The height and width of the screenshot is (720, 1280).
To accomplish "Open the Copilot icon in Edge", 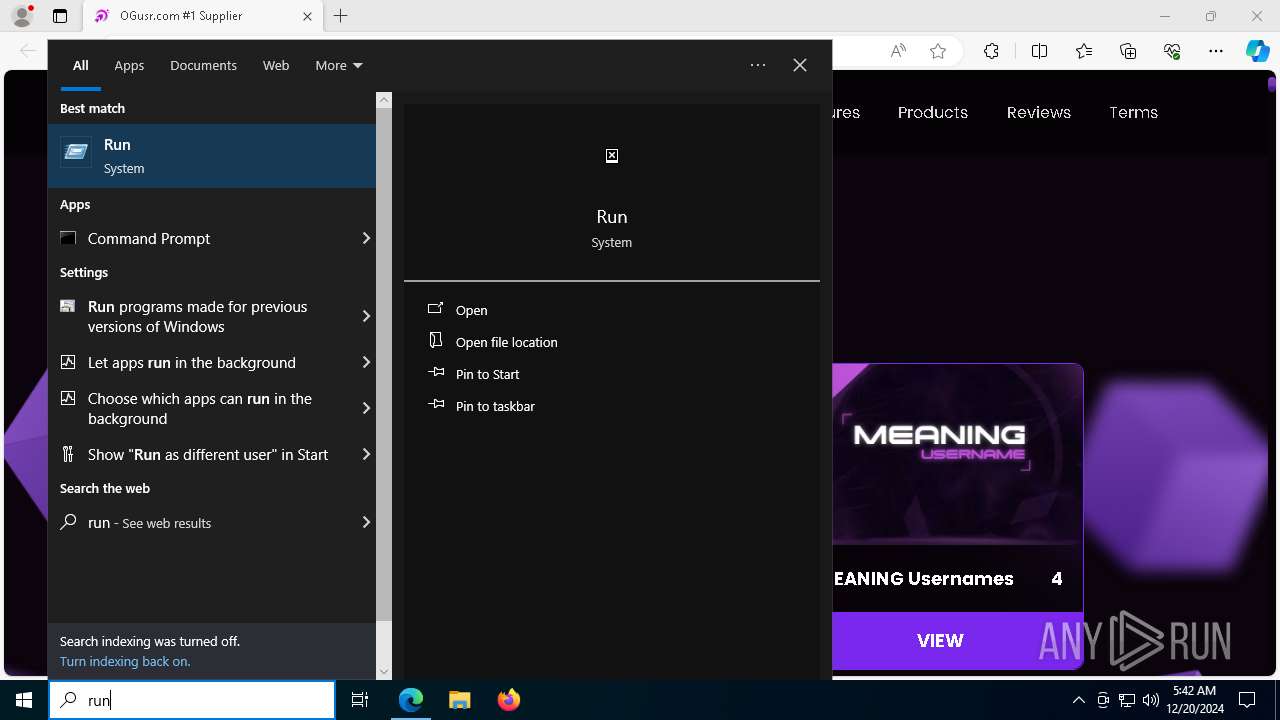I will tap(1257, 51).
